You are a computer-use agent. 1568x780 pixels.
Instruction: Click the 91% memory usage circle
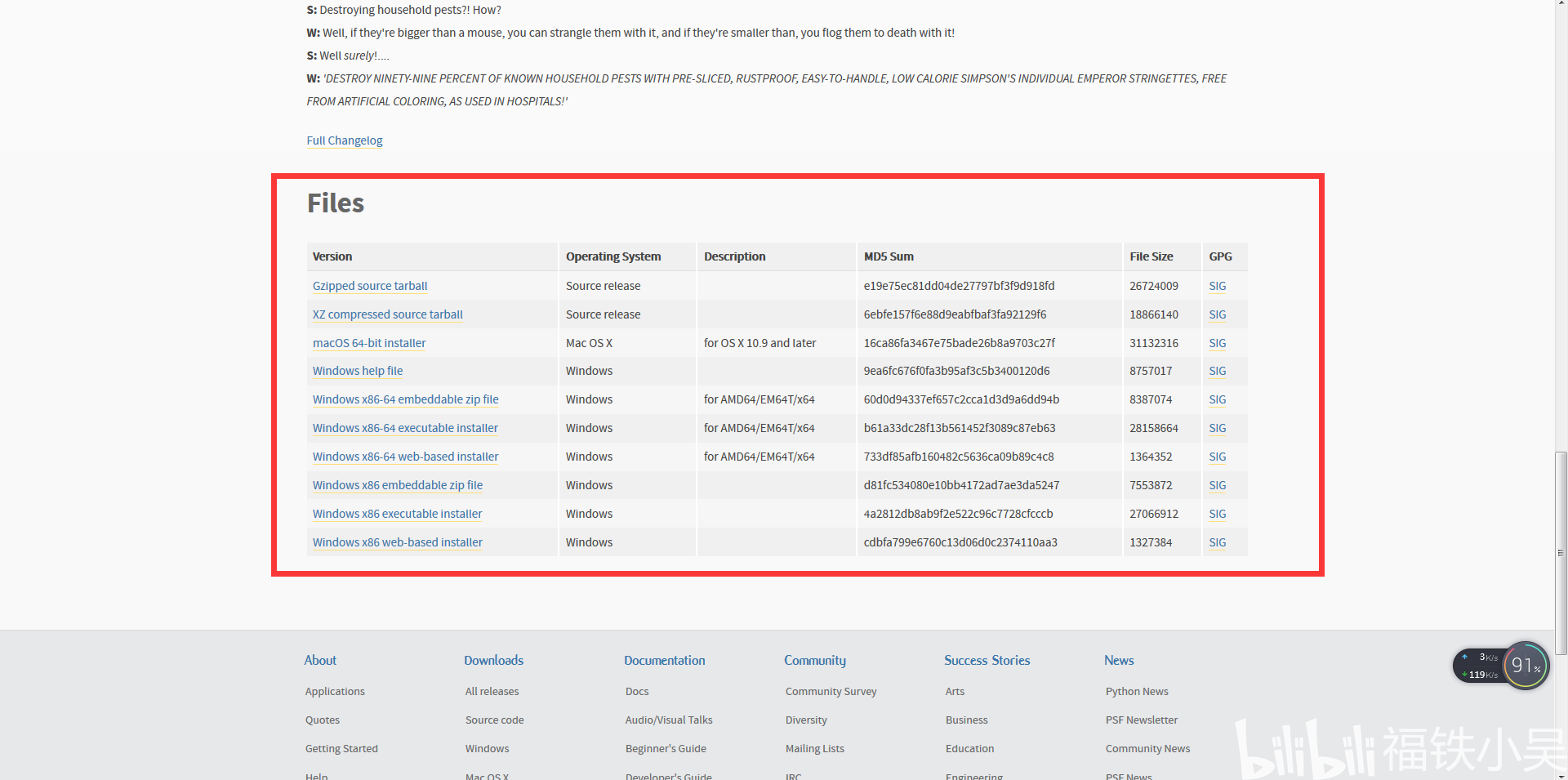pos(1526,665)
